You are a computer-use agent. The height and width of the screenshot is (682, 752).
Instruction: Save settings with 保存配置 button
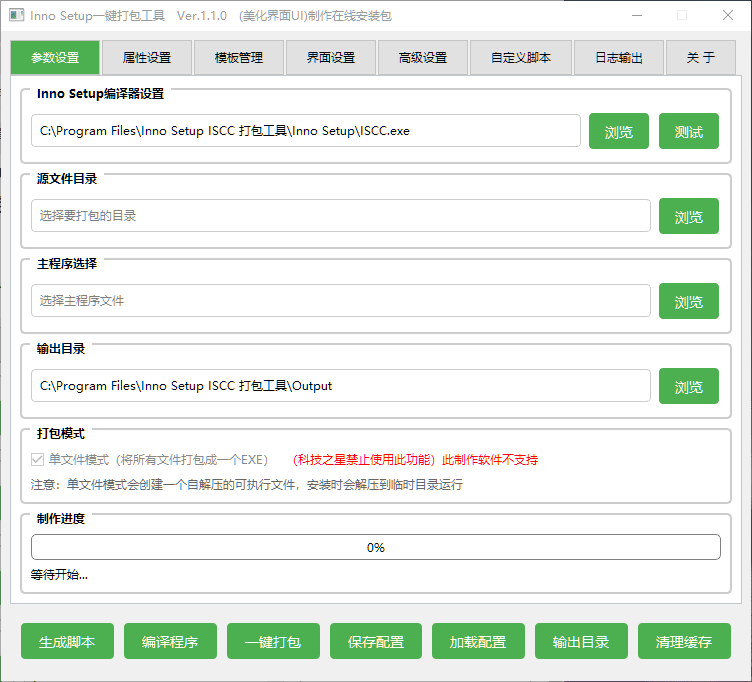point(376,642)
